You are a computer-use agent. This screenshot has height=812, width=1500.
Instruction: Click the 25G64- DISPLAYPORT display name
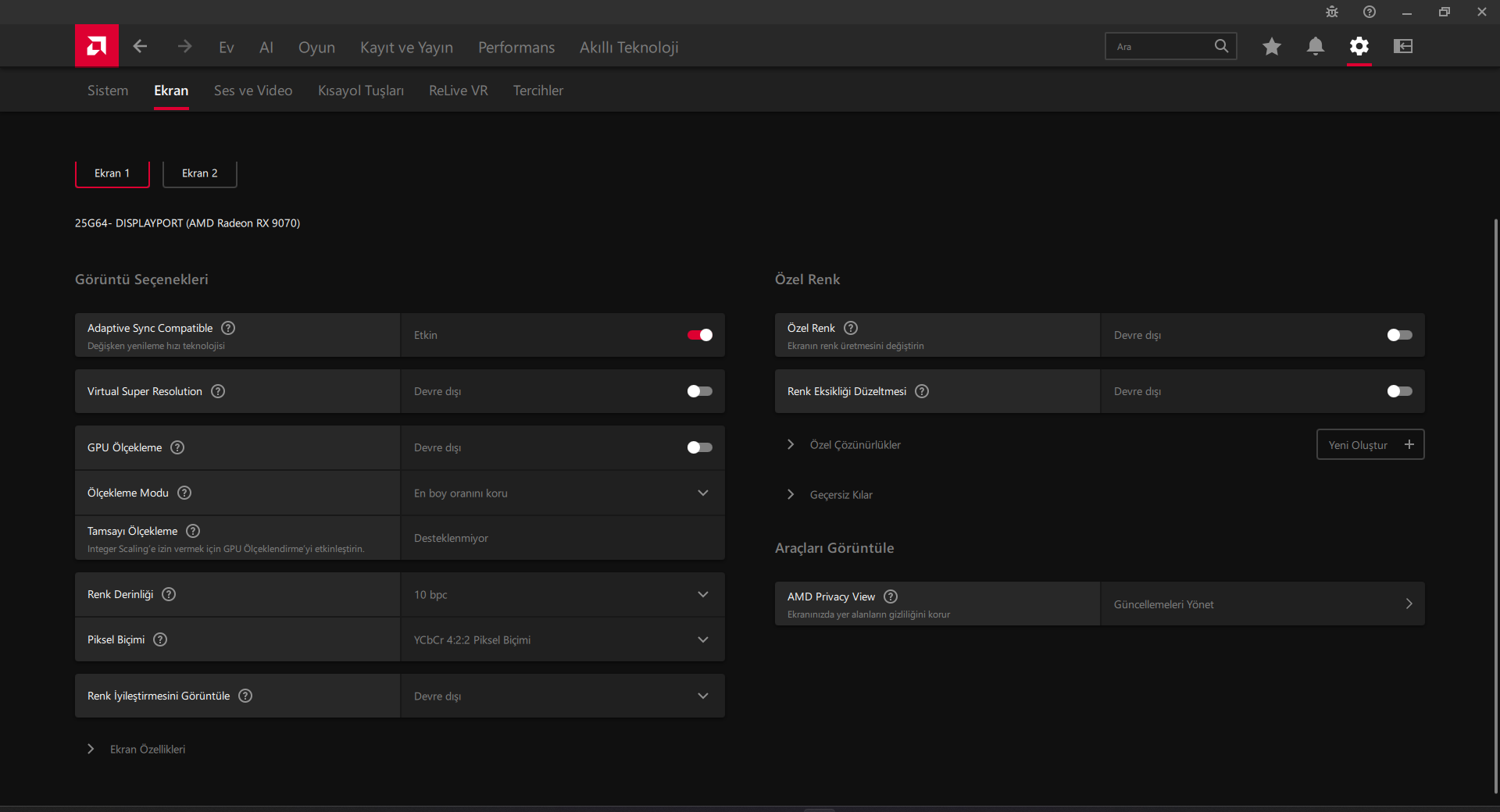coord(187,223)
